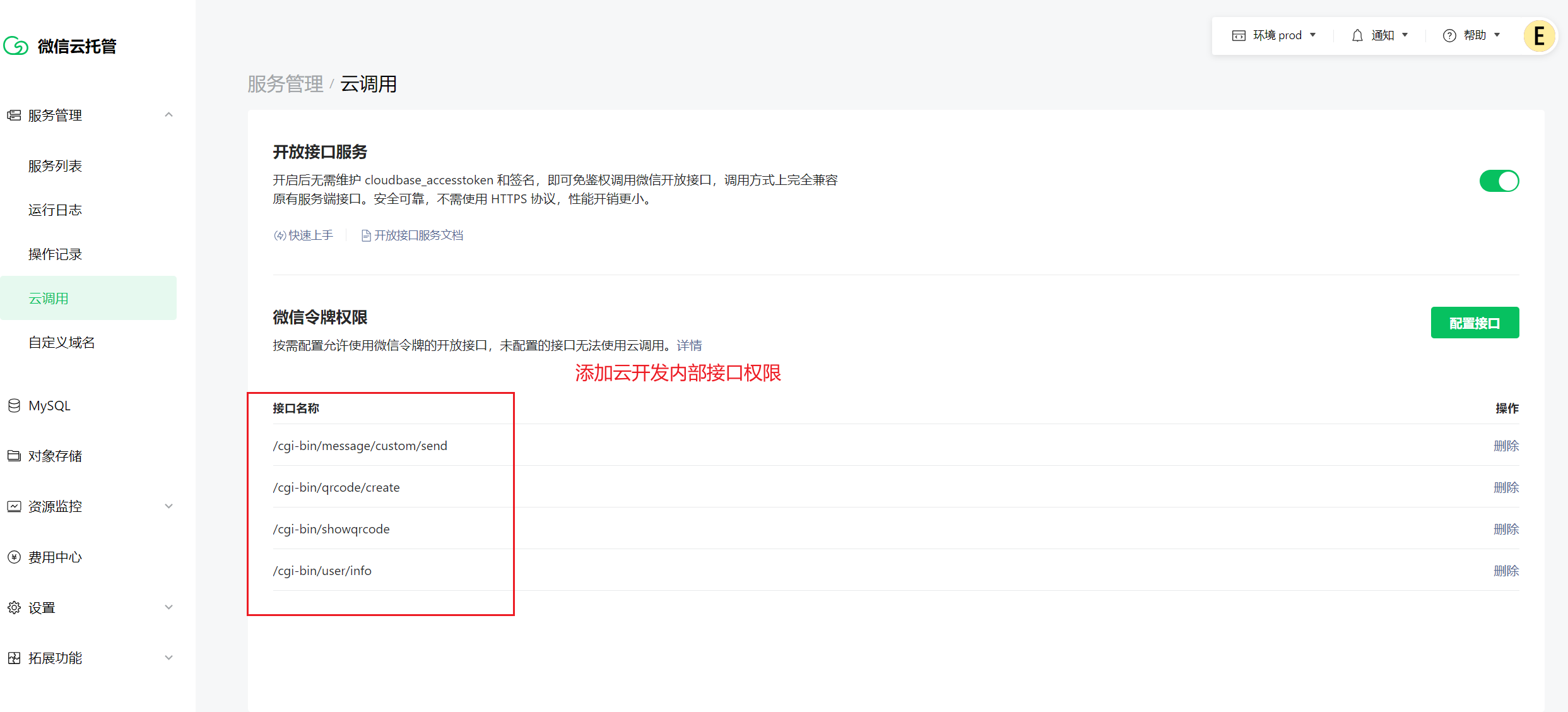Screen dimensions: 1568x712
Task: Expand the 资源监控 section
Action: coord(168,506)
